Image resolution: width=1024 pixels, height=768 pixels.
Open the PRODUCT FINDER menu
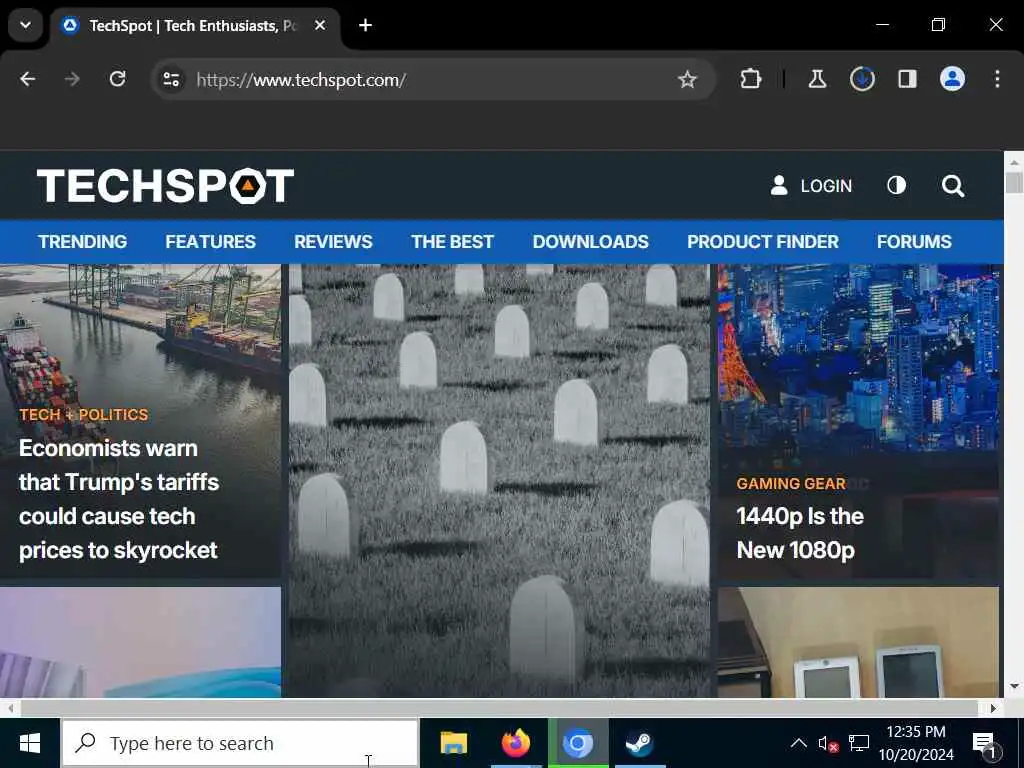(x=763, y=242)
